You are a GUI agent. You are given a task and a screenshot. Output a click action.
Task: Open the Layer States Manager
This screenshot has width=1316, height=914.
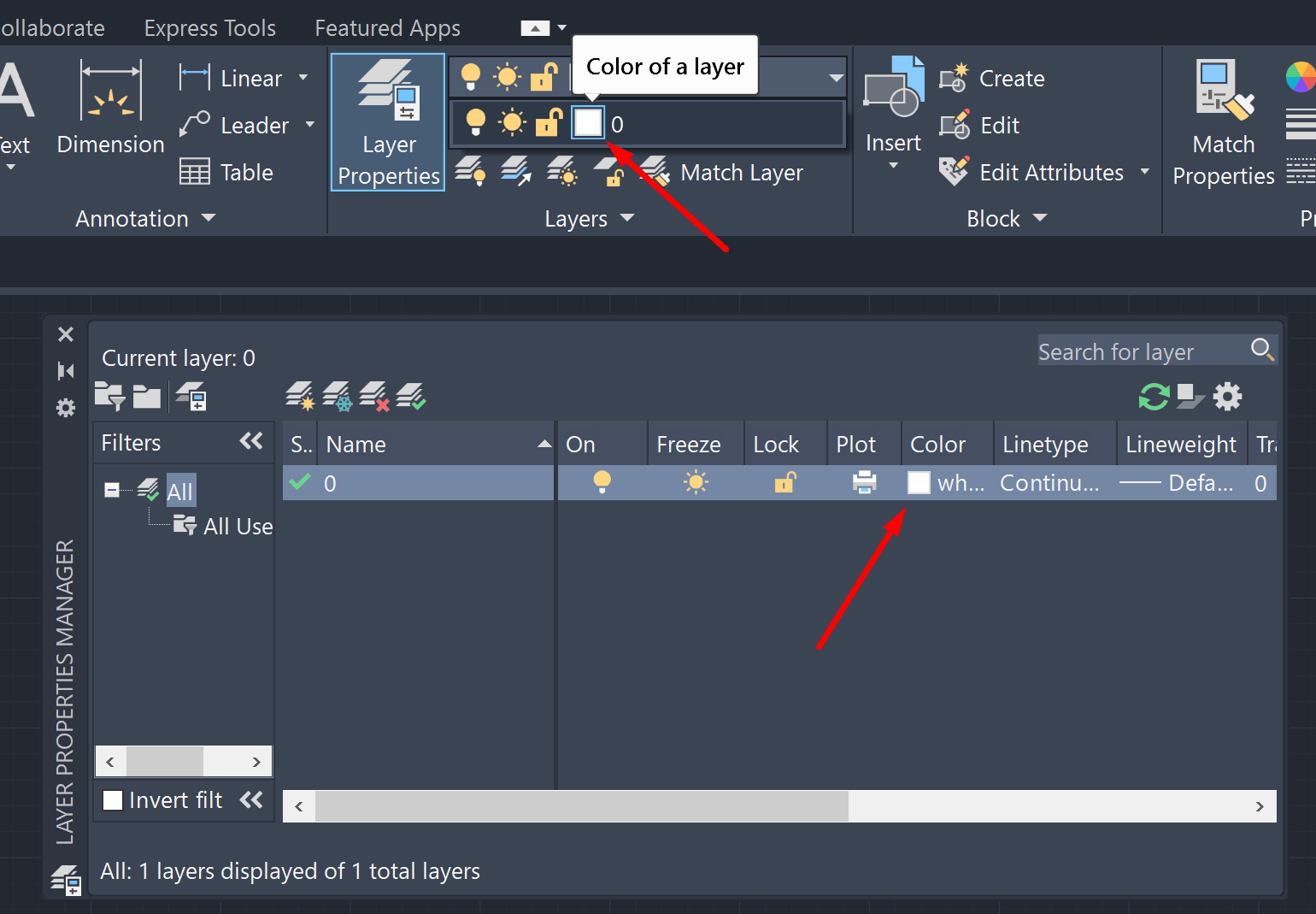(191, 396)
